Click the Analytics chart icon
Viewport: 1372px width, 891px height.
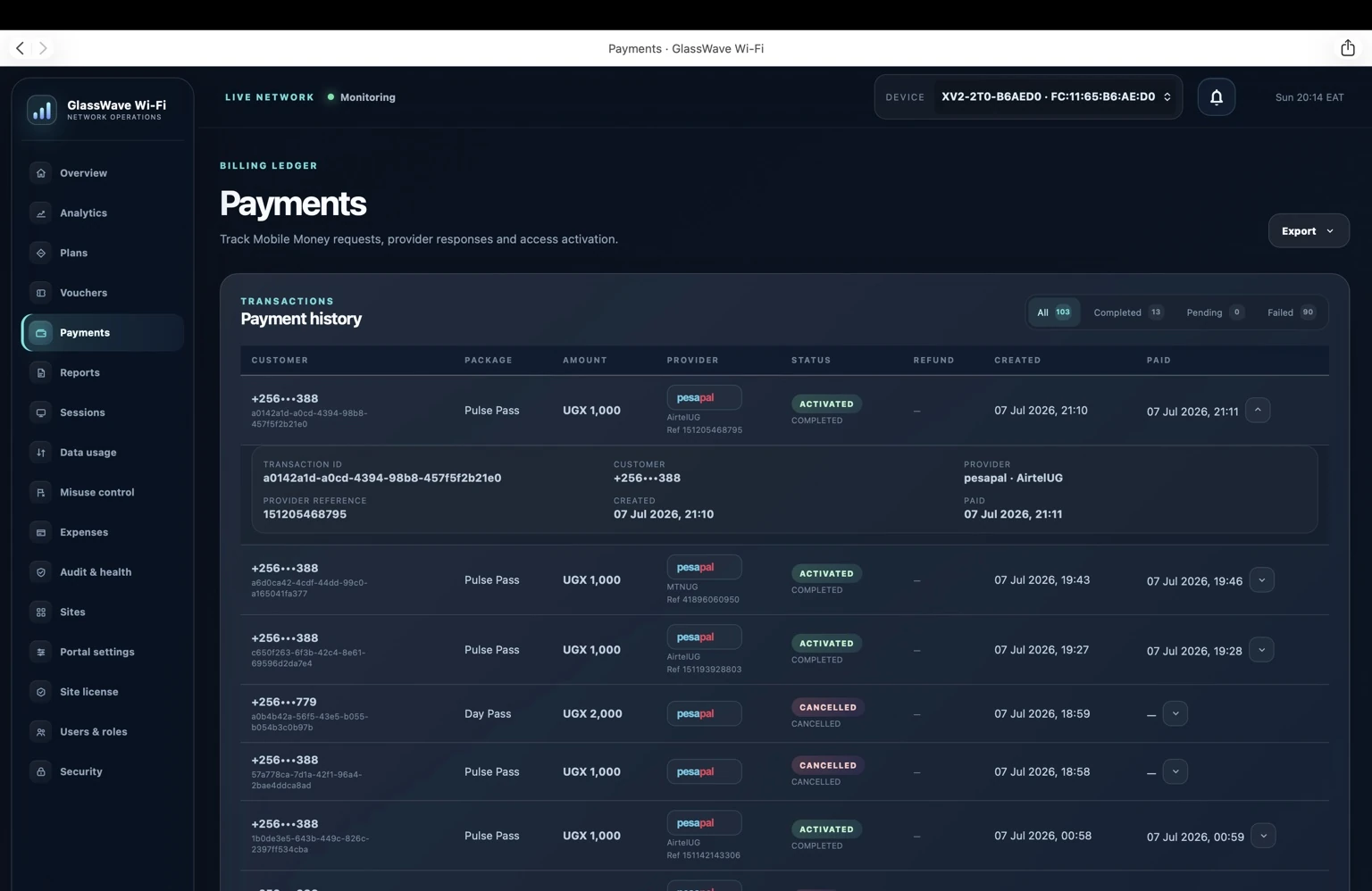coord(40,212)
